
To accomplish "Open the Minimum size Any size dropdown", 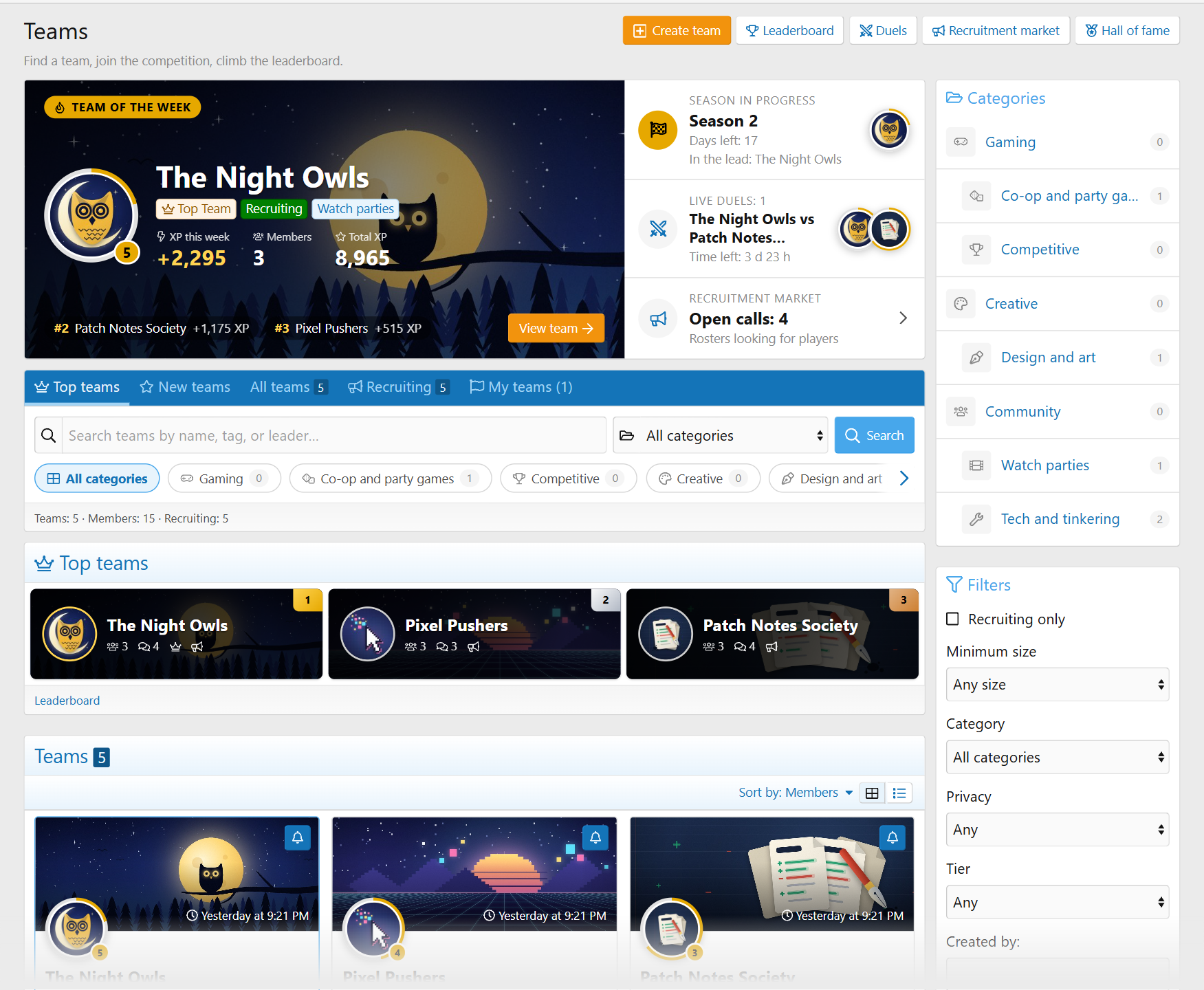I will 1058,685.
